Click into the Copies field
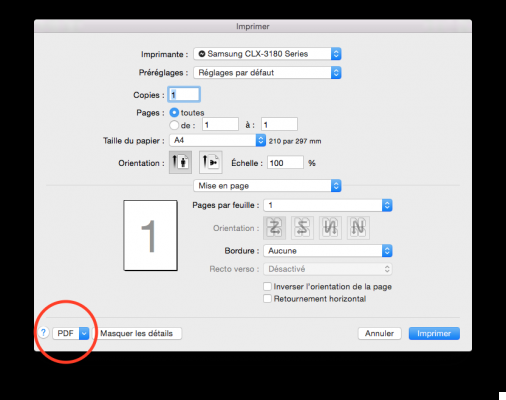Screen dimensions: 506x400 184,95
